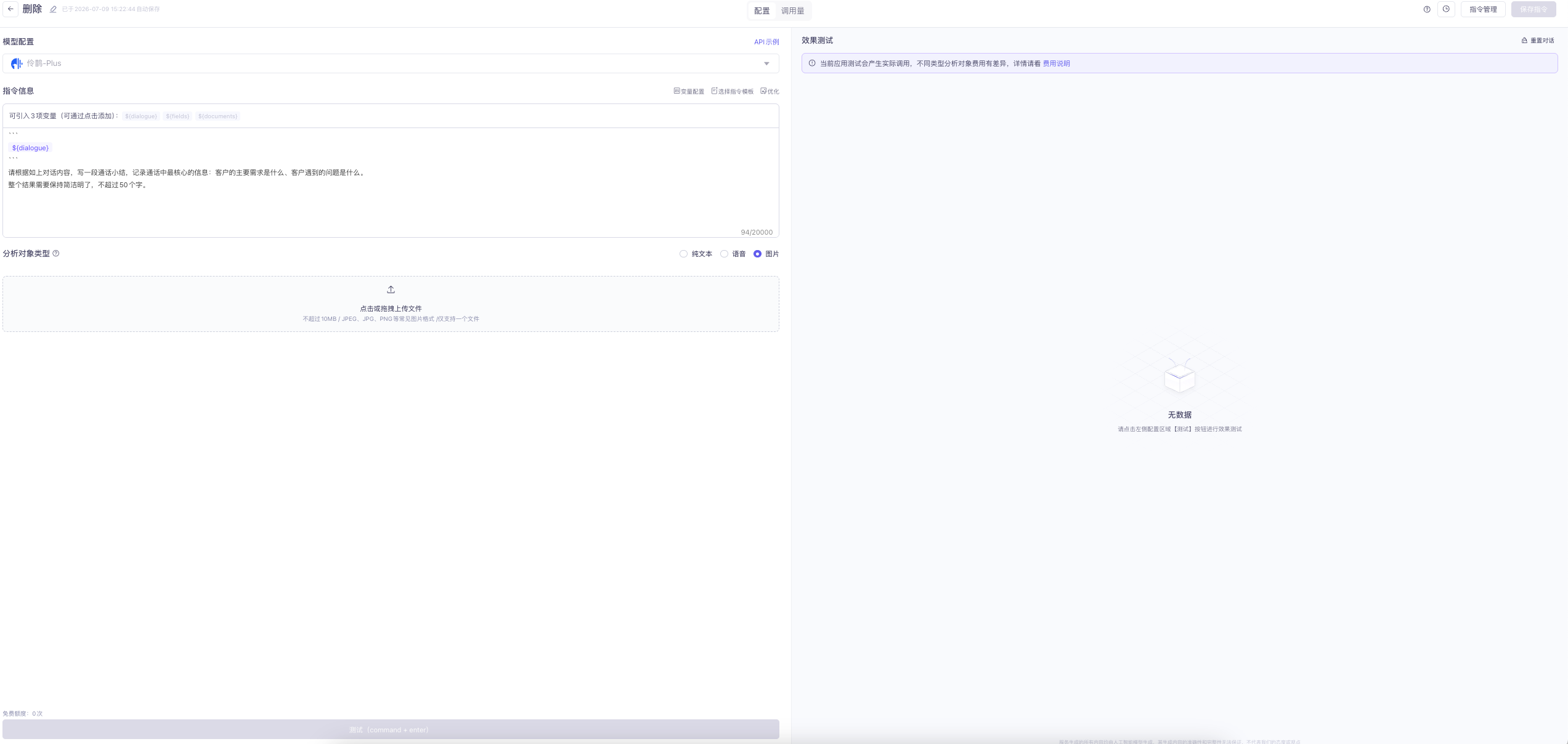Screen dimensions: 1568x744
Task: Click the info icon beside 分析对象类型
Action: pos(56,253)
